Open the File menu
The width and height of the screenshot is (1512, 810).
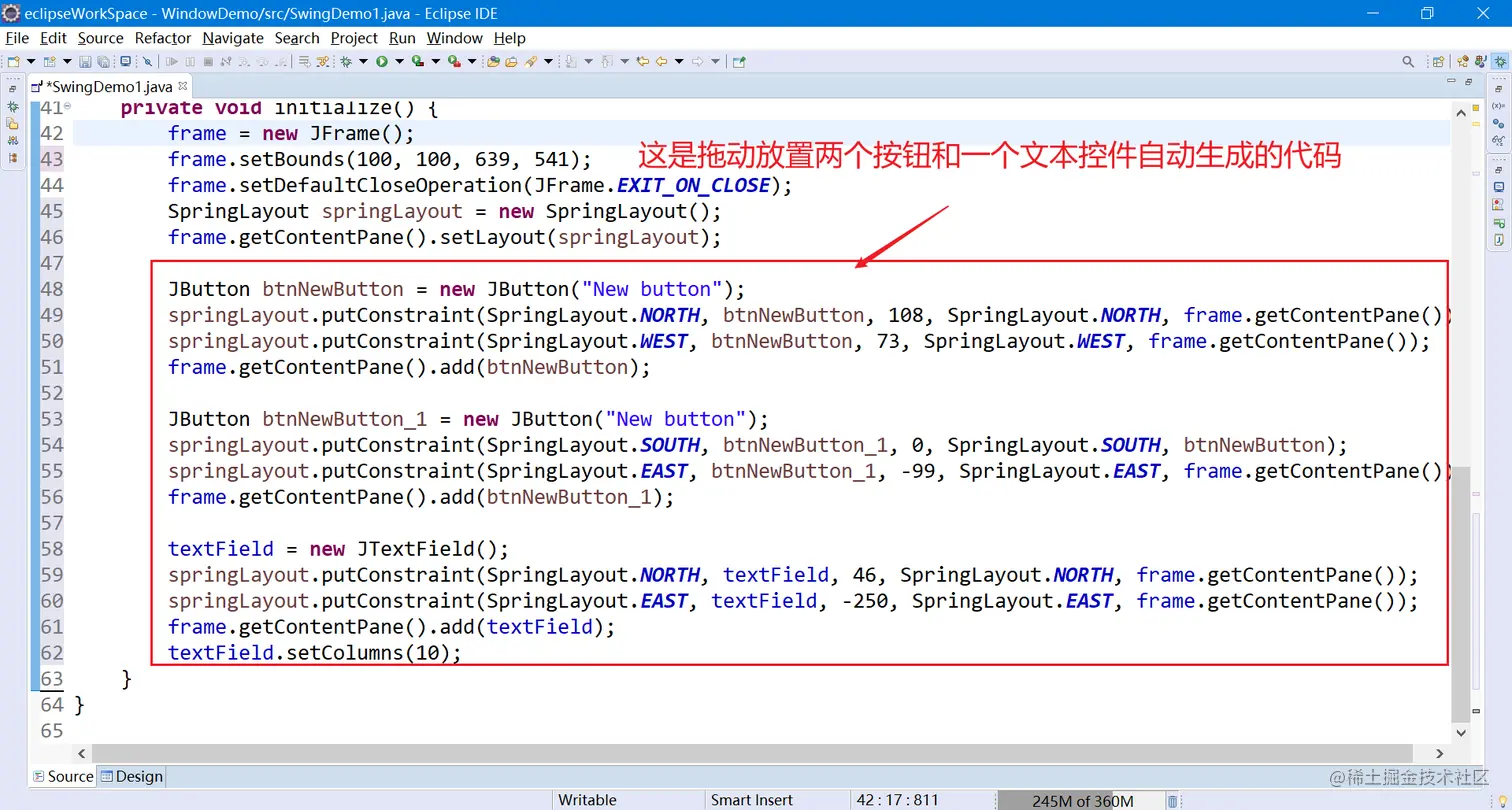pos(17,38)
